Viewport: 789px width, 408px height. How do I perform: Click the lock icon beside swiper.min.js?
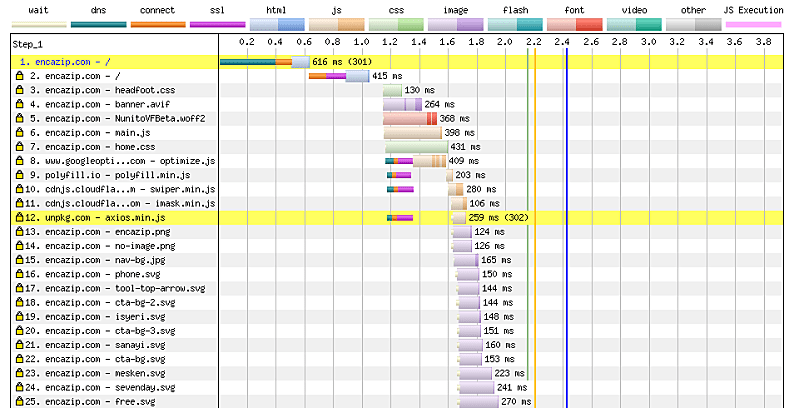(x=20, y=189)
